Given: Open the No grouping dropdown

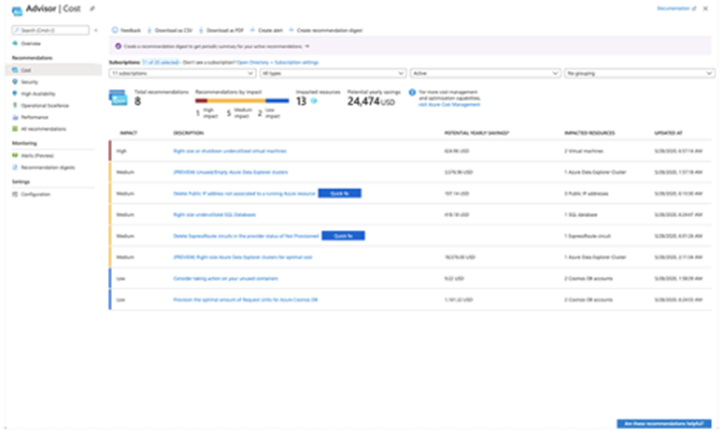Looking at the screenshot, I should [x=640, y=73].
